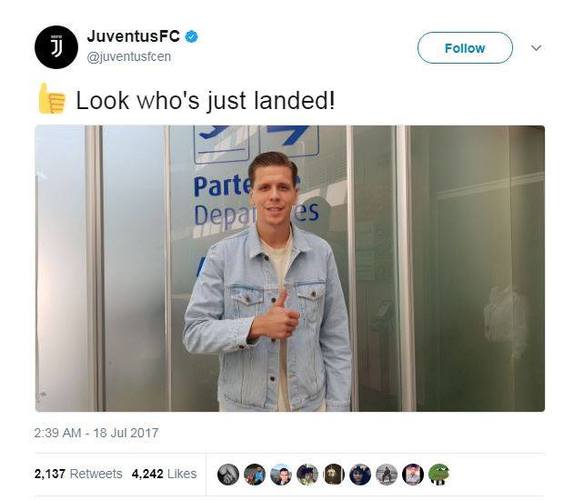The image size is (574, 500).
Task: Open the JuventusFC display name link
Action: coord(134,36)
